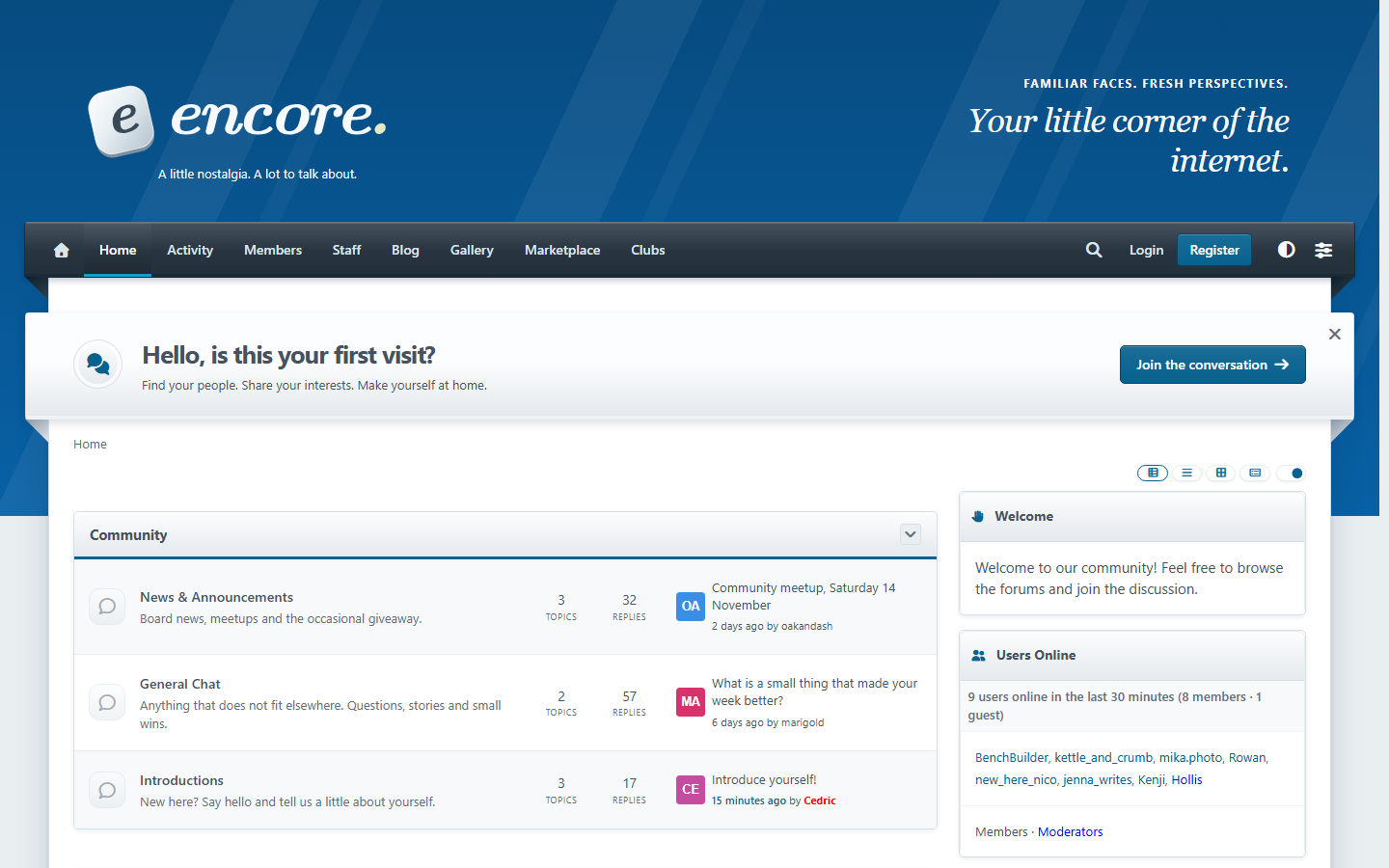Image resolution: width=1389 pixels, height=868 pixels.
Task: Collapse the Community category with its chevron
Action: (x=911, y=534)
